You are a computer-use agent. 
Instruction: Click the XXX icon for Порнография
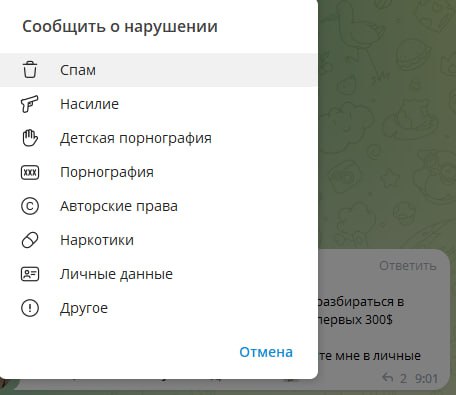pos(30,172)
